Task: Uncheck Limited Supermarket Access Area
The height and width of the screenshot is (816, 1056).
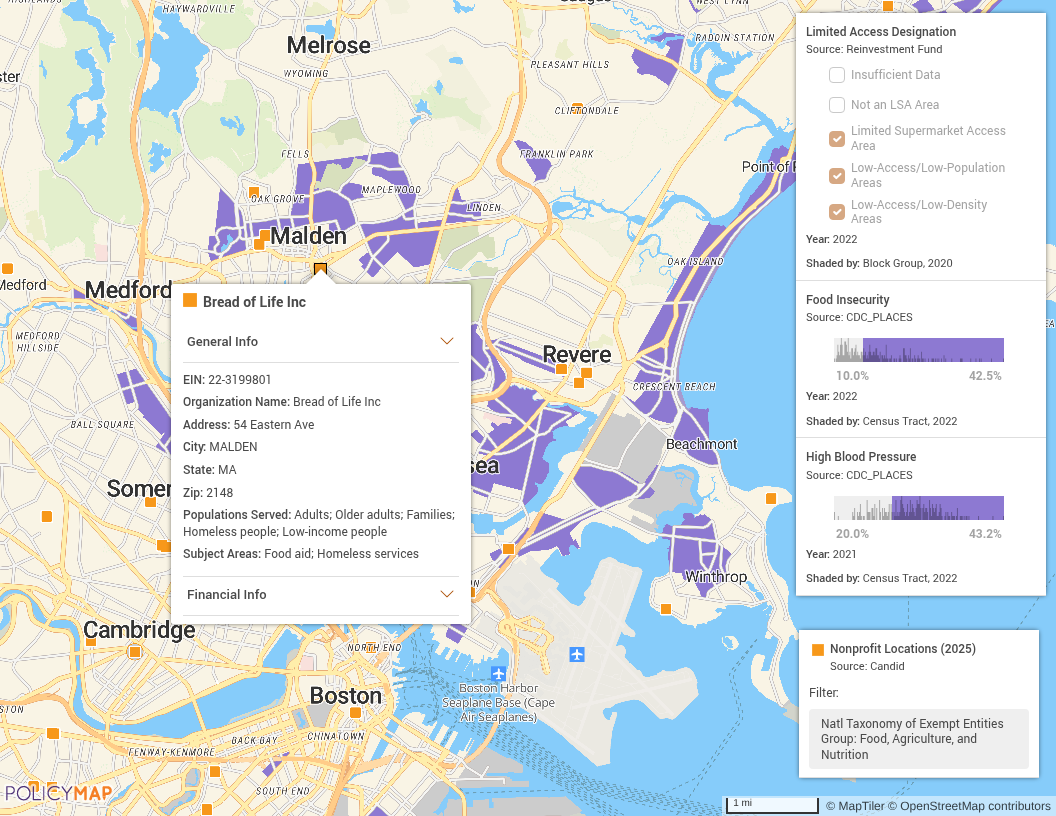Action: coord(837,139)
